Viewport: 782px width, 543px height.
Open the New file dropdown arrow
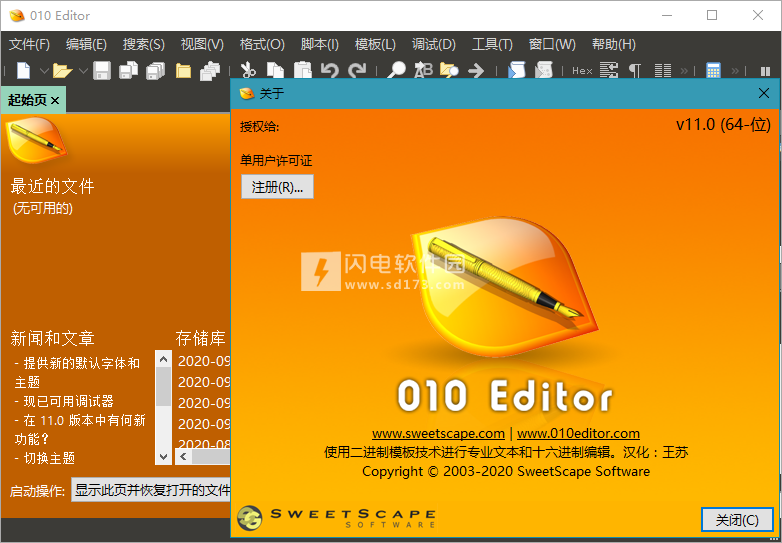pyautogui.click(x=44, y=71)
